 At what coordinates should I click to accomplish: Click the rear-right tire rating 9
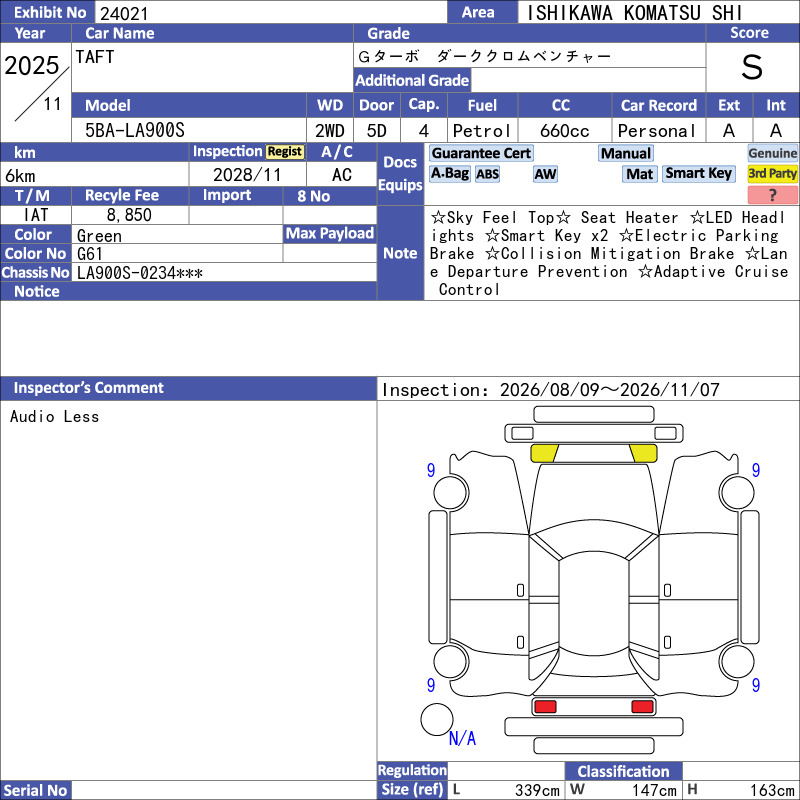756,685
